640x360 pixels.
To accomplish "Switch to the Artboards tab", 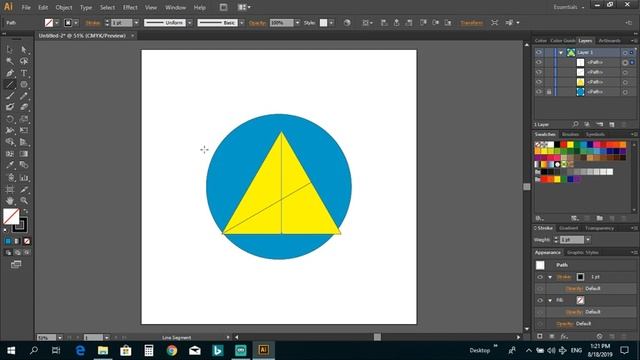I will (609, 41).
